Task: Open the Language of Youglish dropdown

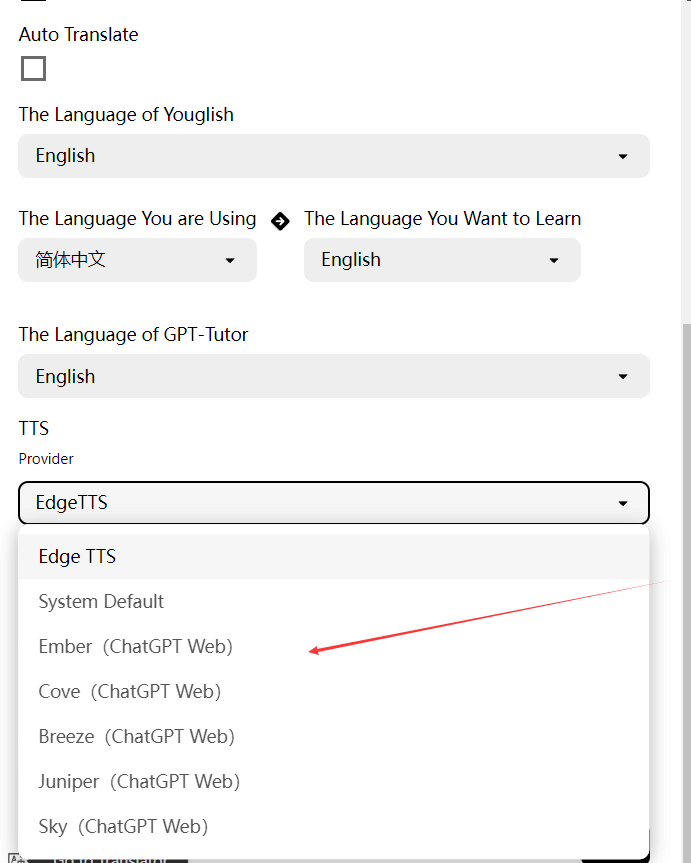Action: pyautogui.click(x=334, y=156)
